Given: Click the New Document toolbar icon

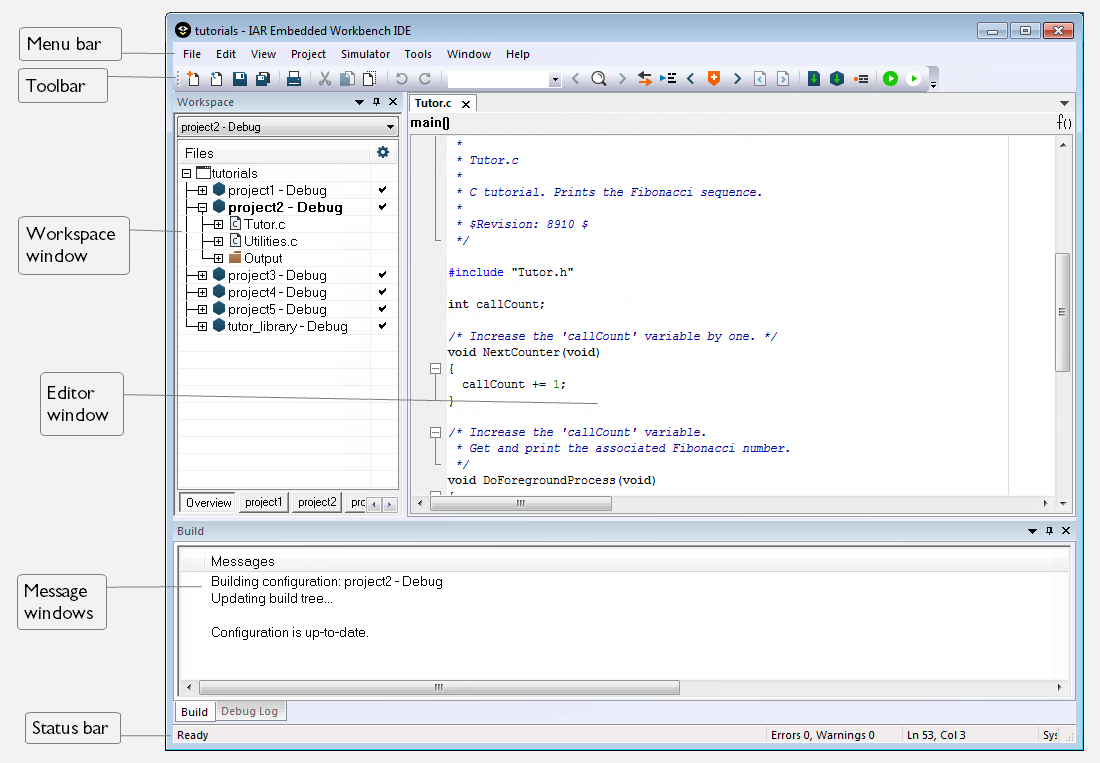Looking at the screenshot, I should (193, 79).
